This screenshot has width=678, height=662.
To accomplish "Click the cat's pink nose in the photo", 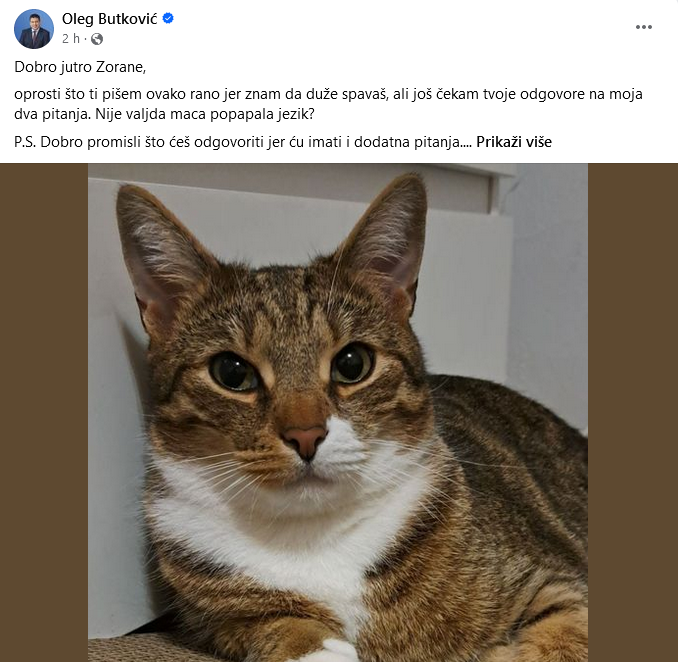I will coord(305,440).
